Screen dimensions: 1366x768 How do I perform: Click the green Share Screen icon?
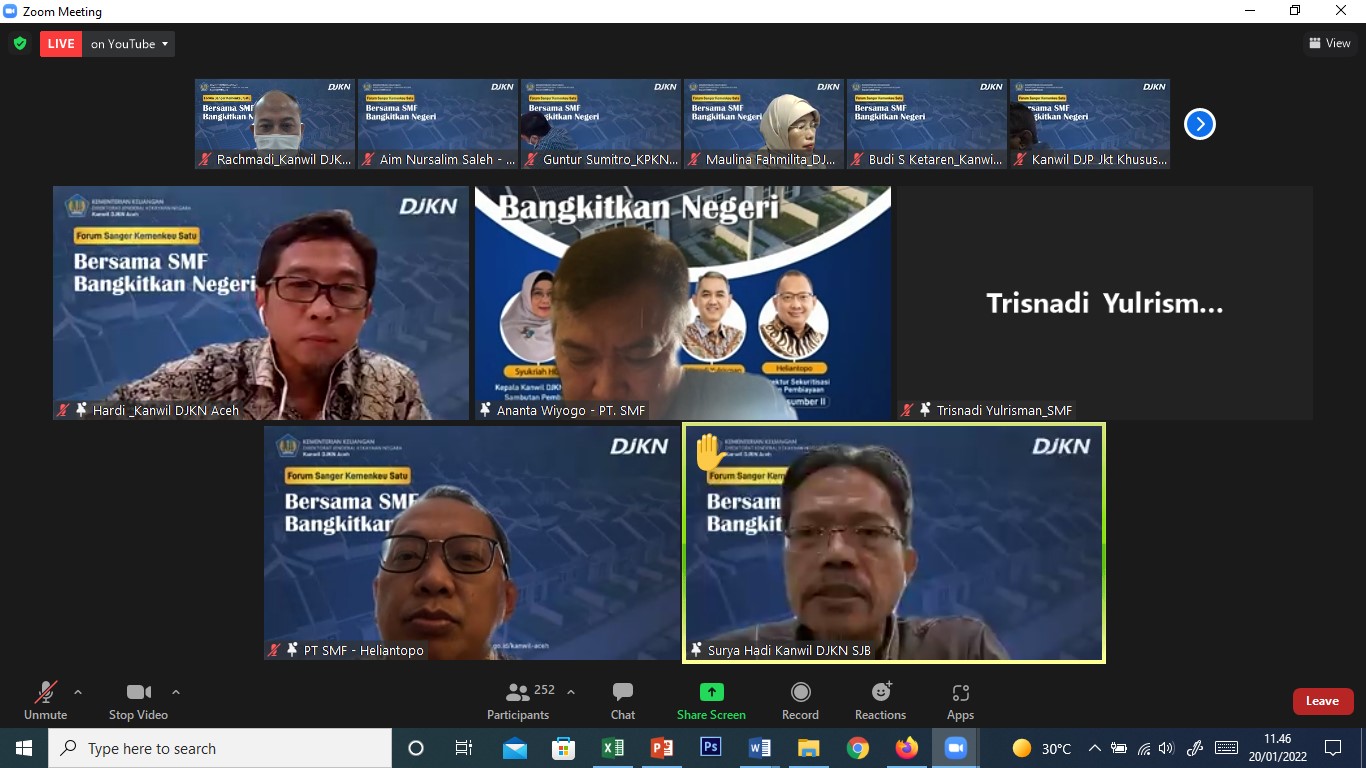[x=711, y=692]
